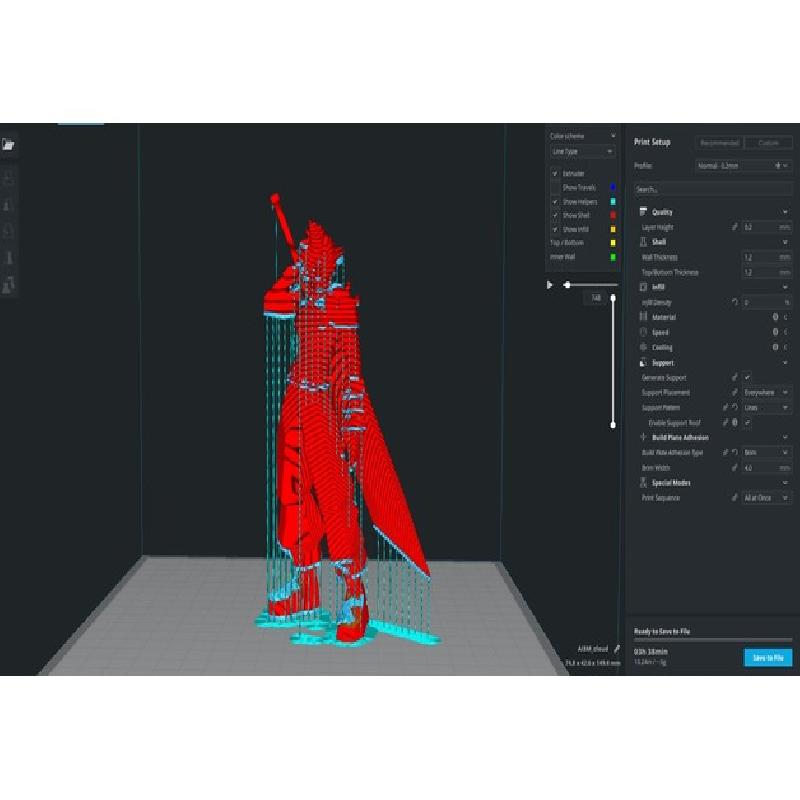Open the Profile dropdown
The width and height of the screenshot is (800, 800).
coord(744,165)
